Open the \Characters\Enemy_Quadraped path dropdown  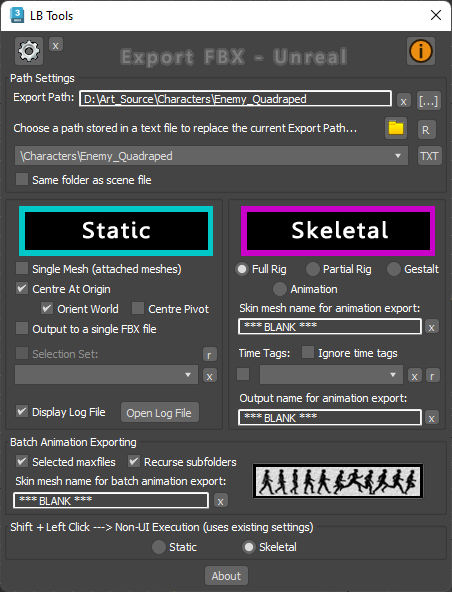pyautogui.click(x=211, y=156)
